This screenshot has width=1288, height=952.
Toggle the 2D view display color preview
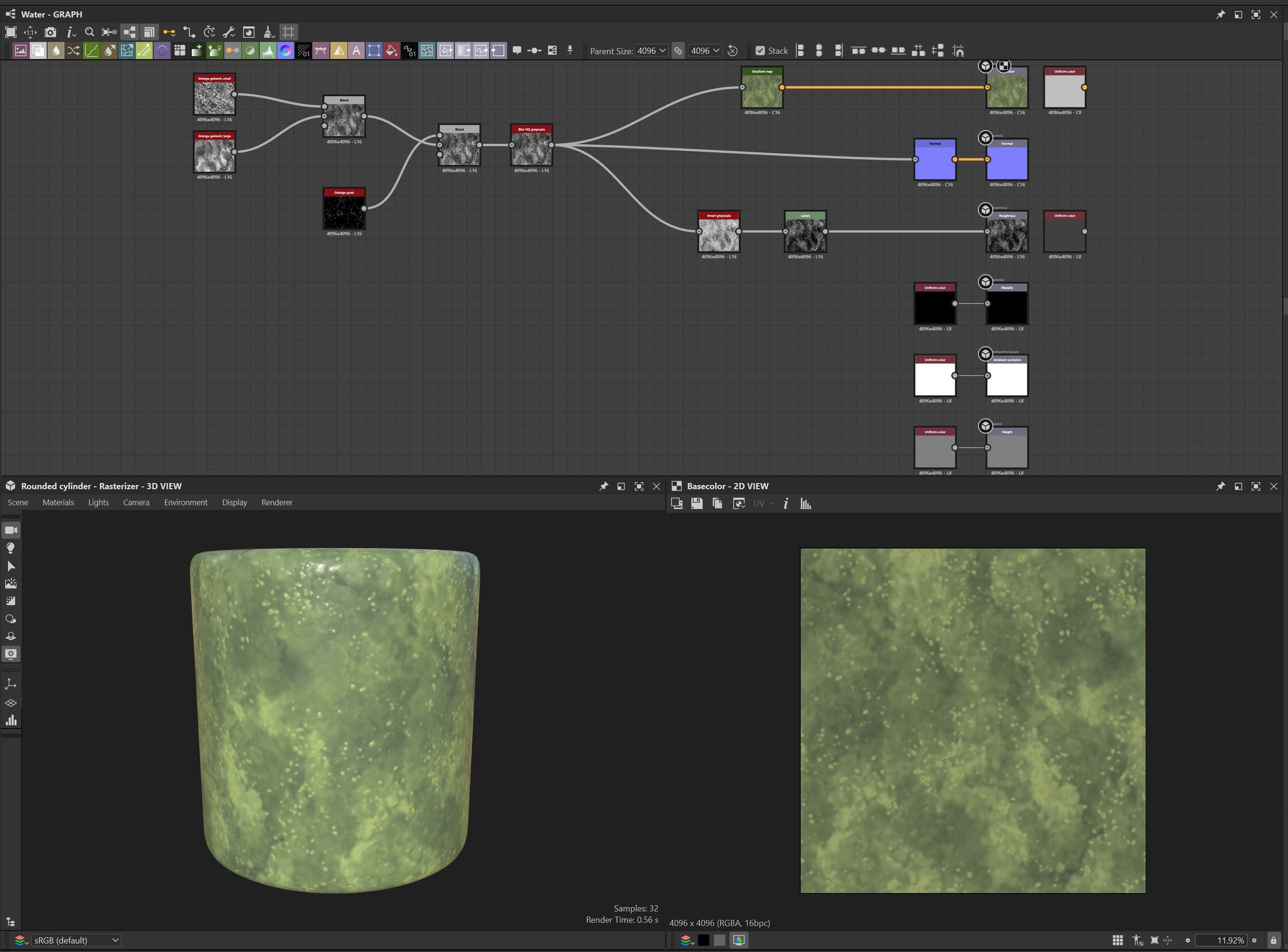point(739,941)
